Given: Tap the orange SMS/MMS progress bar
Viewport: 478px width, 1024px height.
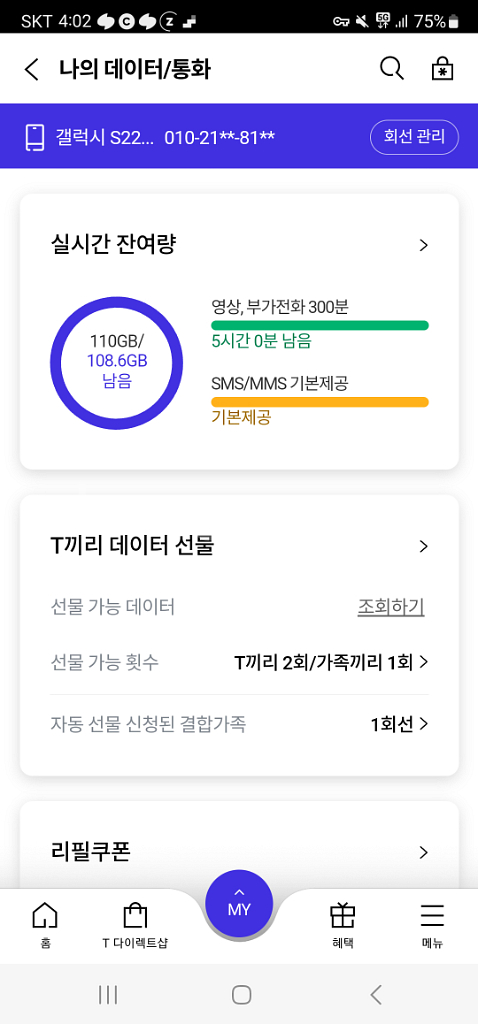Looking at the screenshot, I should pos(320,402).
